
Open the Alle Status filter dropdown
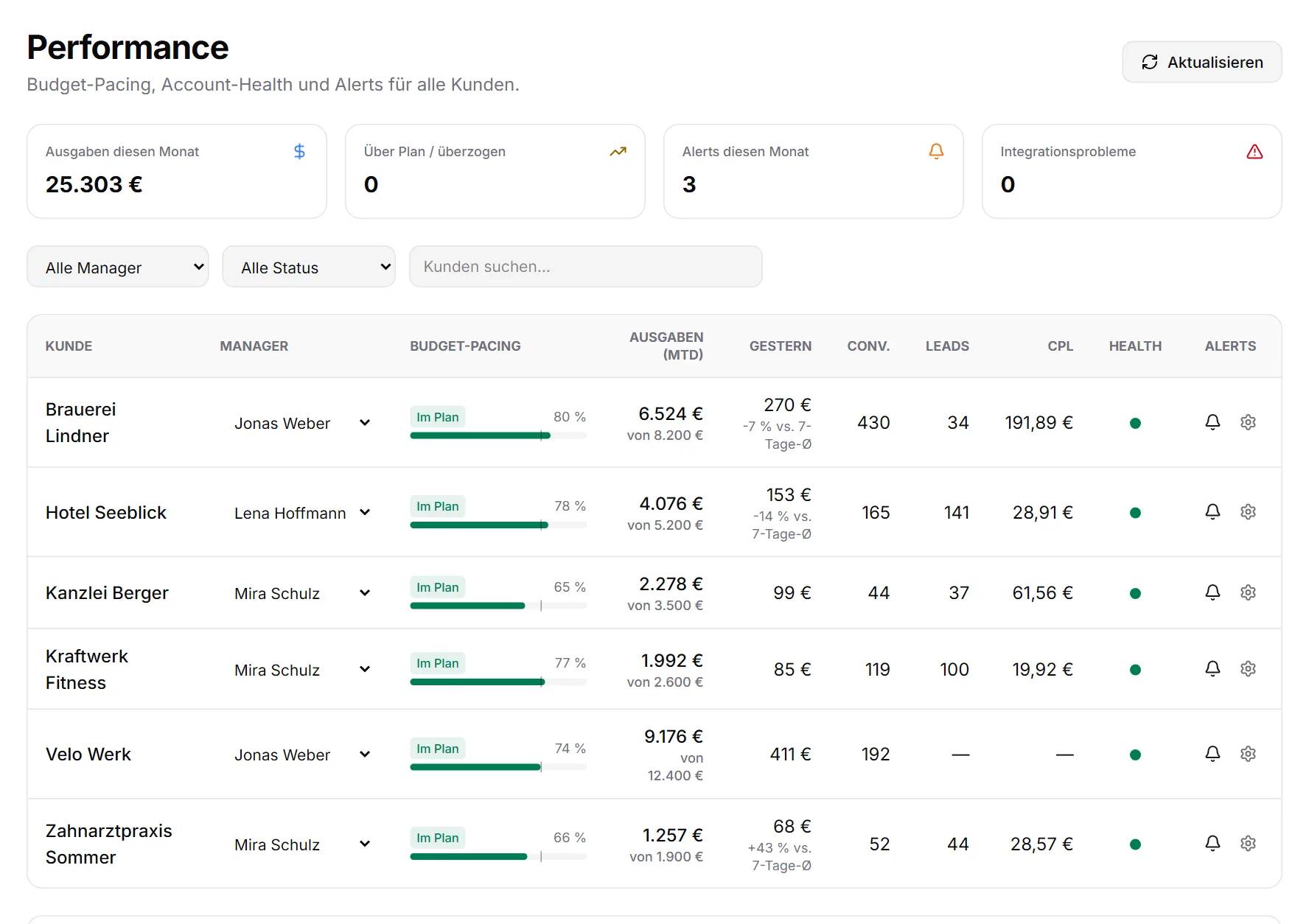pos(309,267)
